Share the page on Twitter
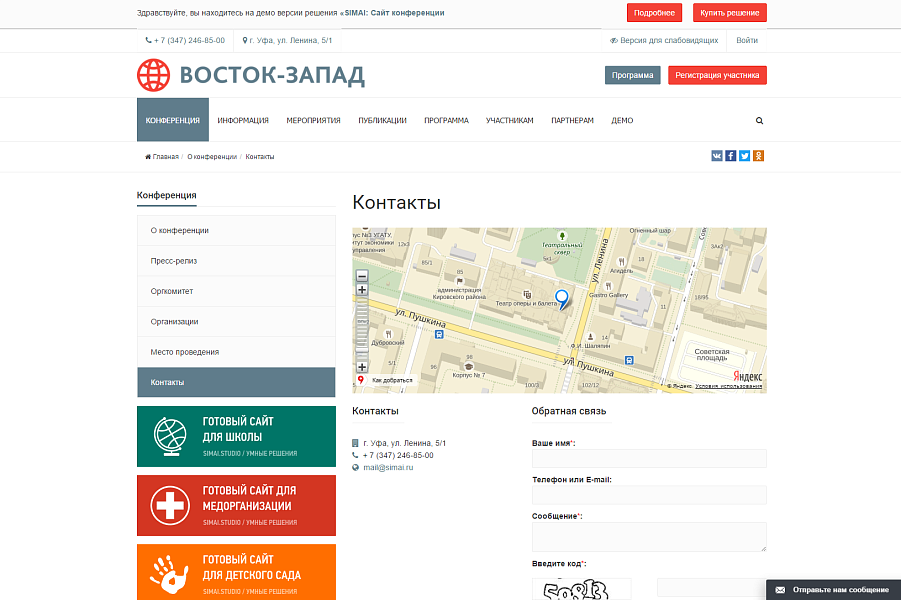 click(x=744, y=156)
